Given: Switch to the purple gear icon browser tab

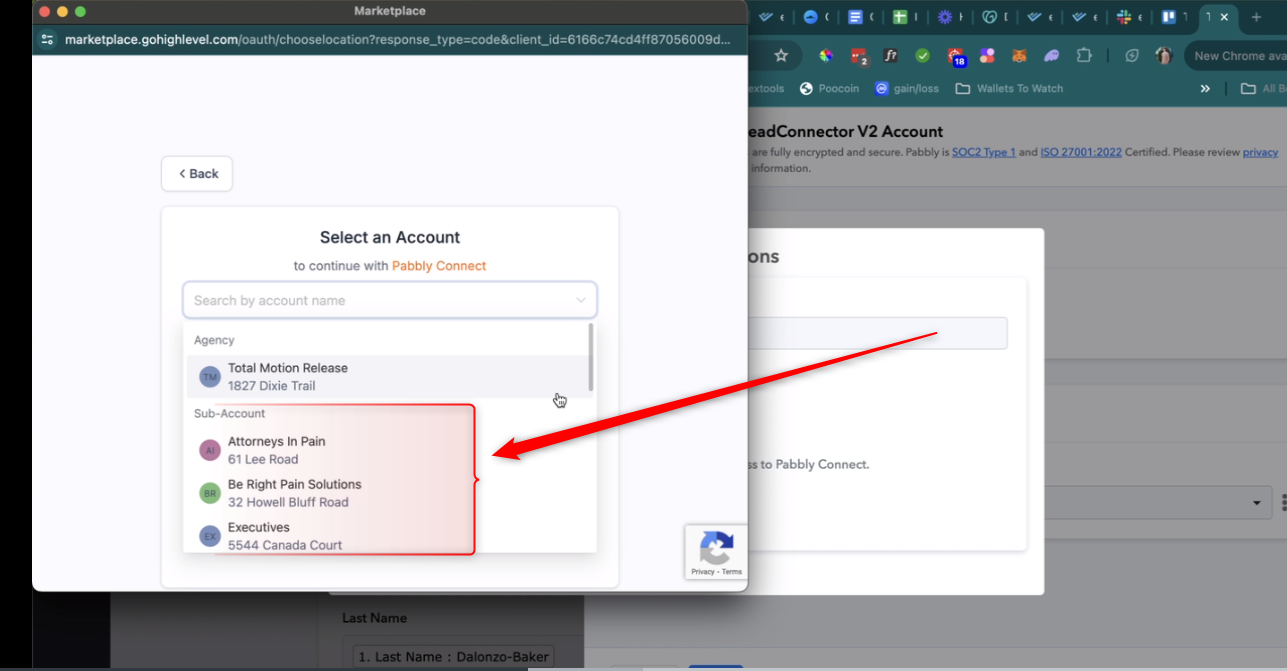Looking at the screenshot, I should (951, 16).
